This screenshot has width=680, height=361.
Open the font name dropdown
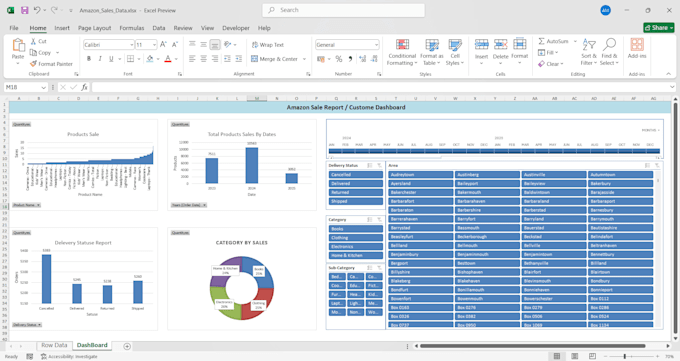tap(131, 45)
